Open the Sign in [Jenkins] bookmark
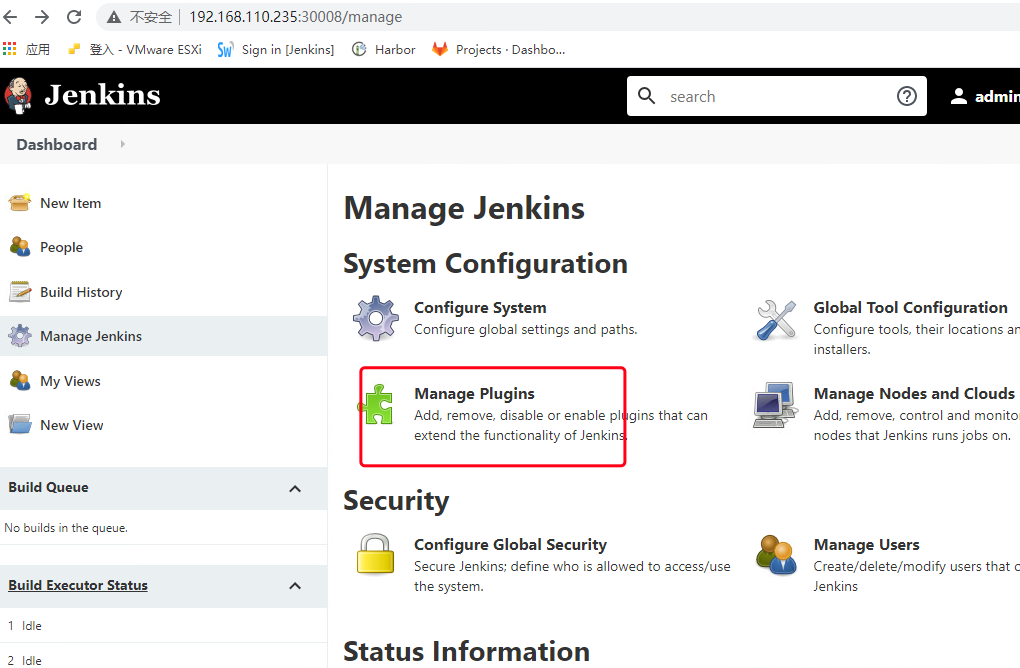The image size is (1020, 668). click(x=276, y=49)
